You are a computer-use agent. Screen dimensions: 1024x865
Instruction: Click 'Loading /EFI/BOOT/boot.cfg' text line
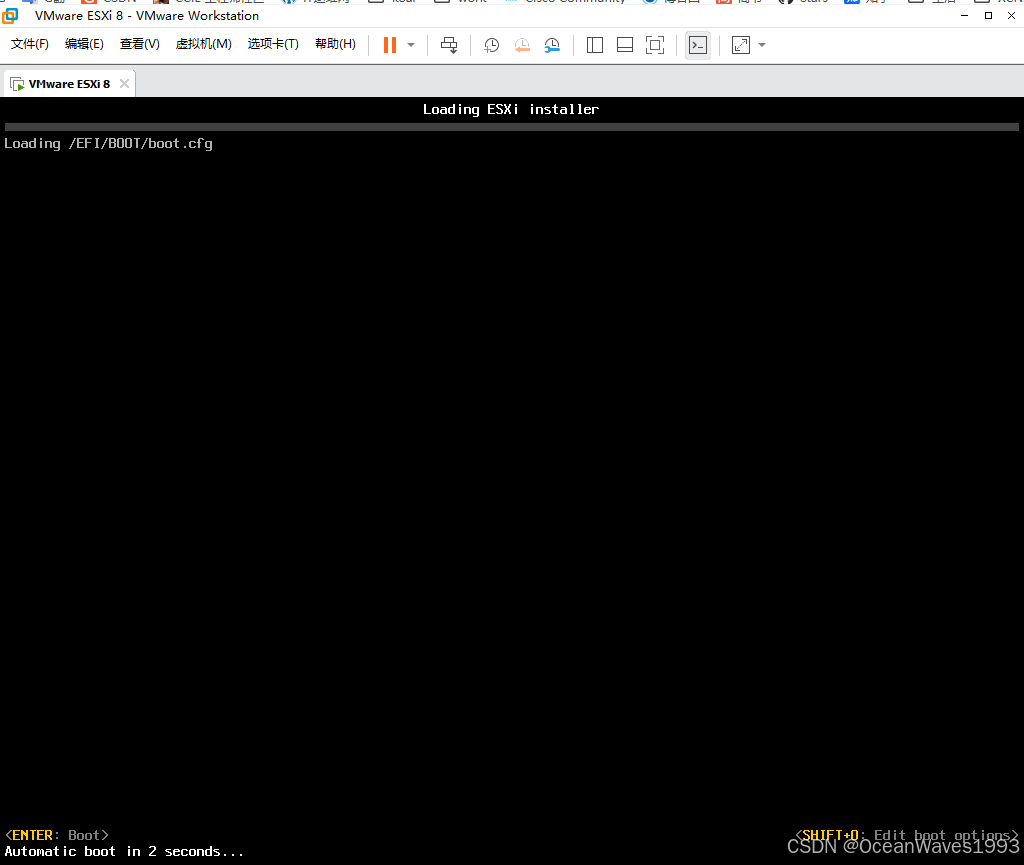coord(108,144)
